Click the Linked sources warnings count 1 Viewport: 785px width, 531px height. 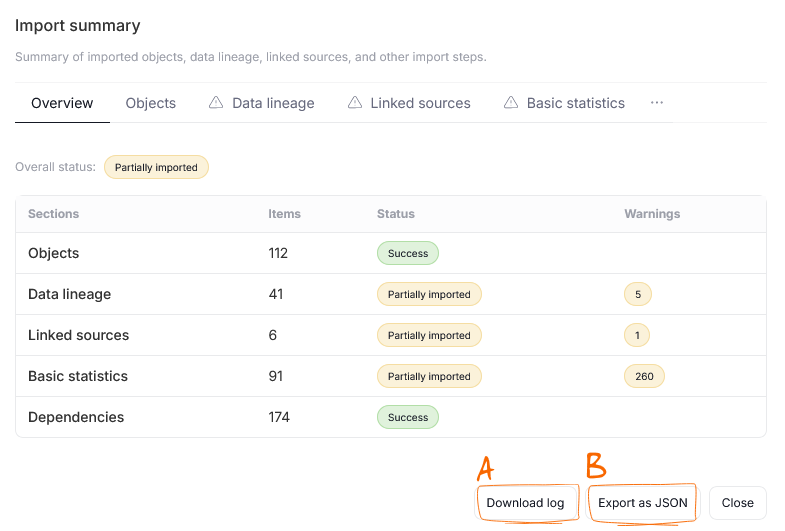click(637, 335)
